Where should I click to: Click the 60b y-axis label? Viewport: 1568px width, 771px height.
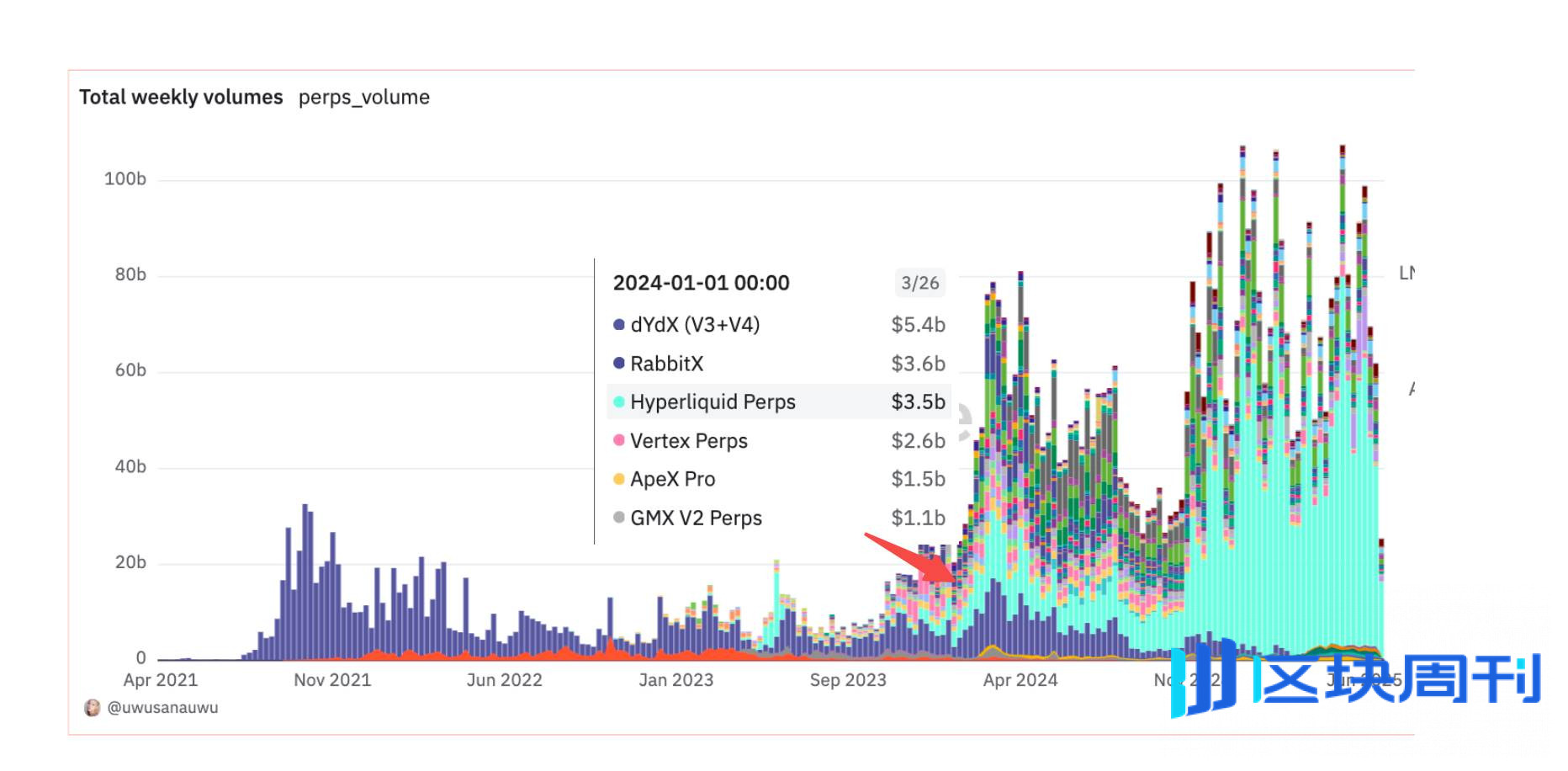pyautogui.click(x=130, y=371)
